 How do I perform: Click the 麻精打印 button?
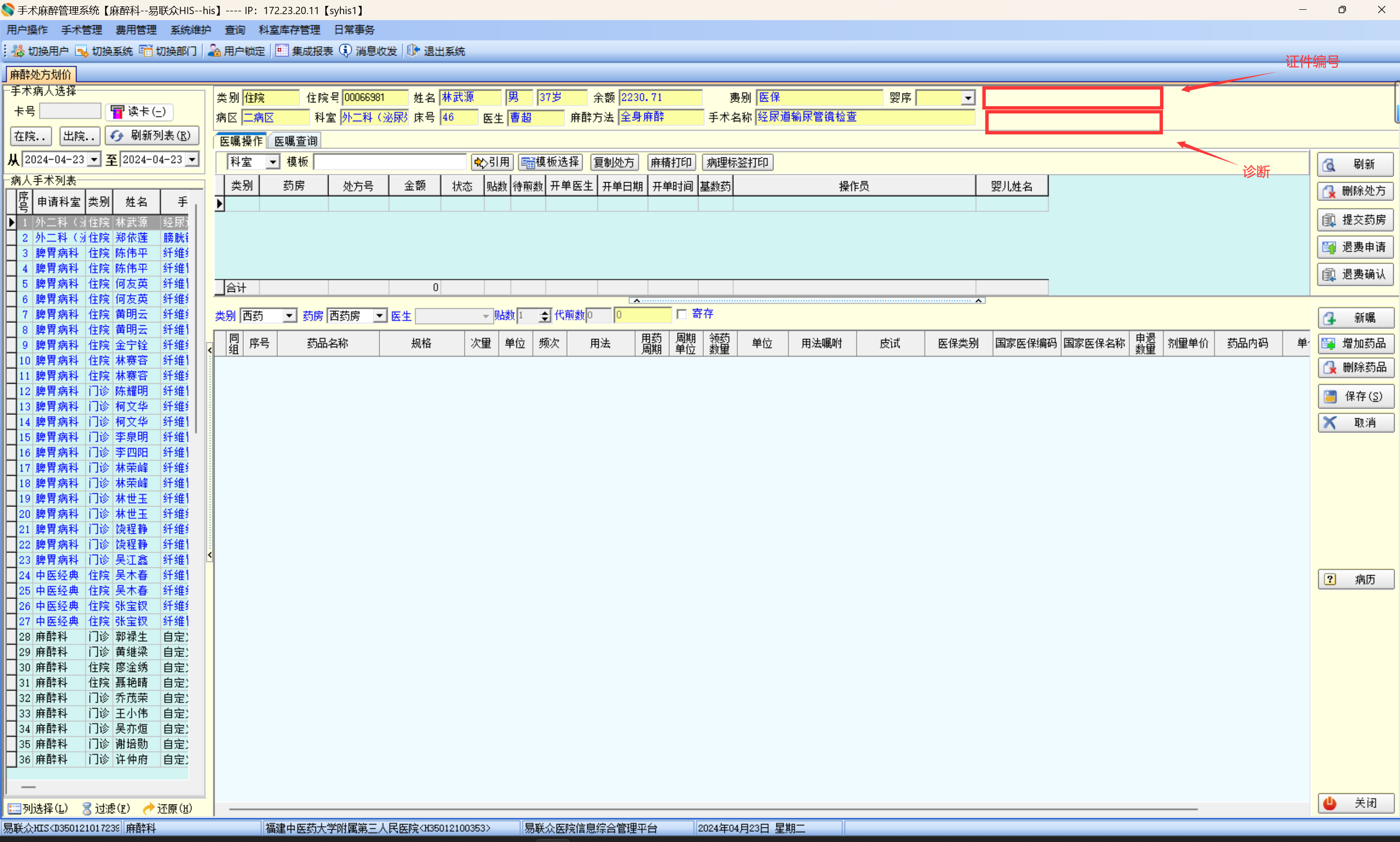coord(671,163)
